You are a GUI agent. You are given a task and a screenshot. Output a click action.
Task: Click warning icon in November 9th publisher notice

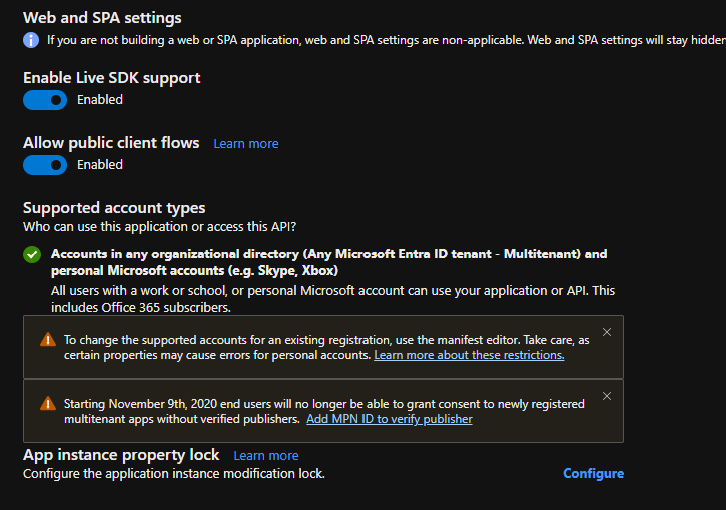tap(48, 403)
